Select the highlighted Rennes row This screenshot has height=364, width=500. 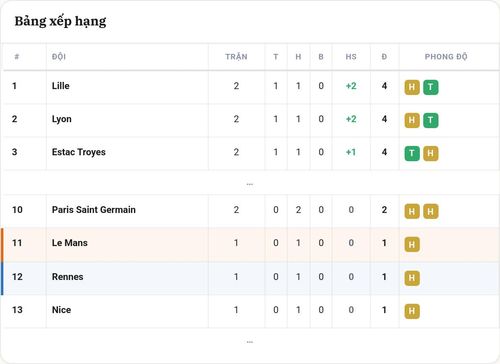tap(250, 278)
